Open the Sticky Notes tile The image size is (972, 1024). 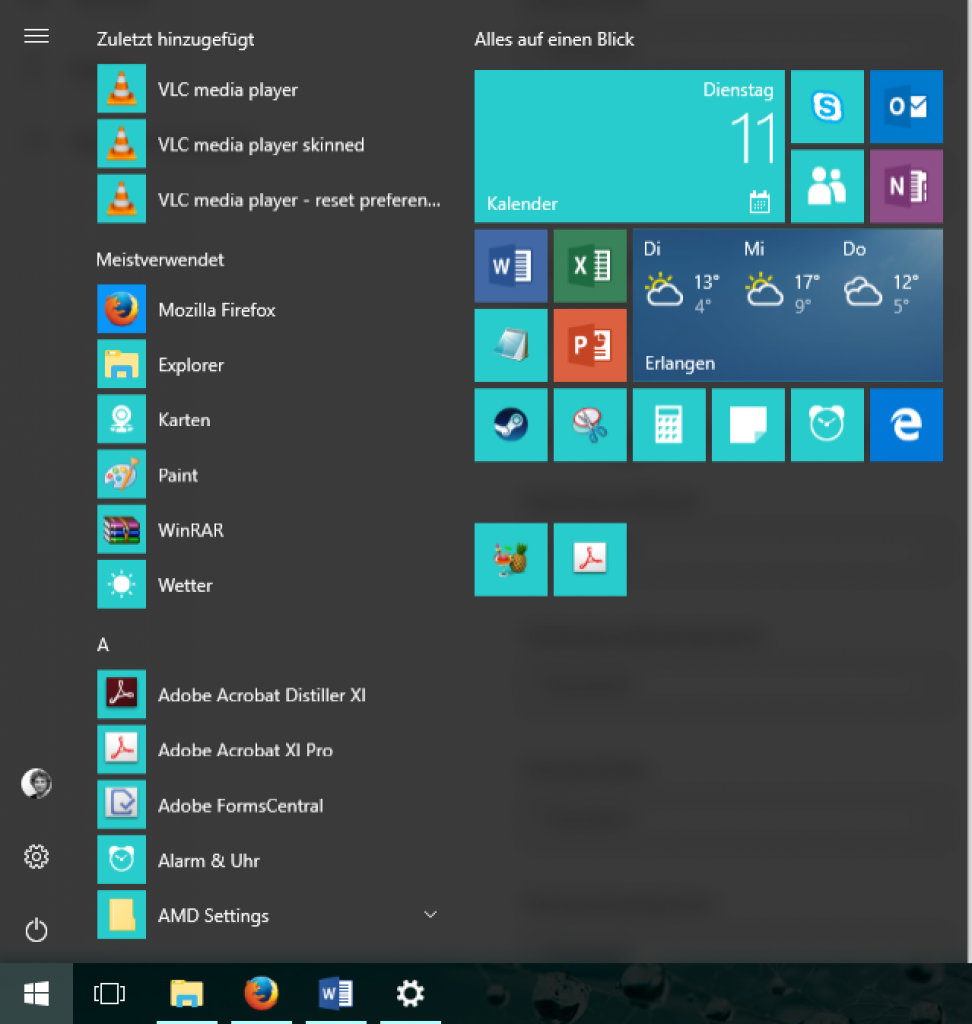click(x=748, y=425)
